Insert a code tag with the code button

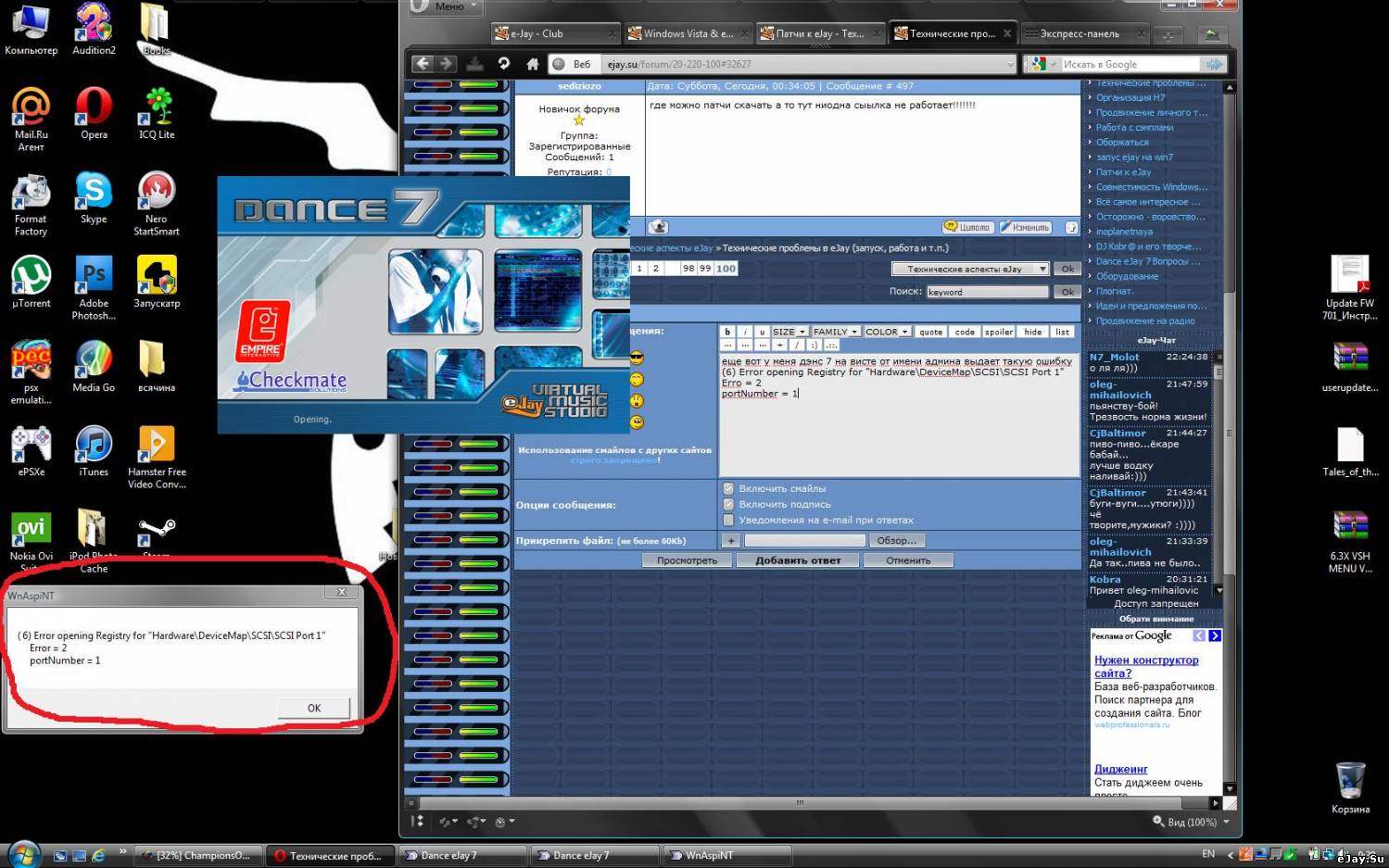click(x=965, y=332)
